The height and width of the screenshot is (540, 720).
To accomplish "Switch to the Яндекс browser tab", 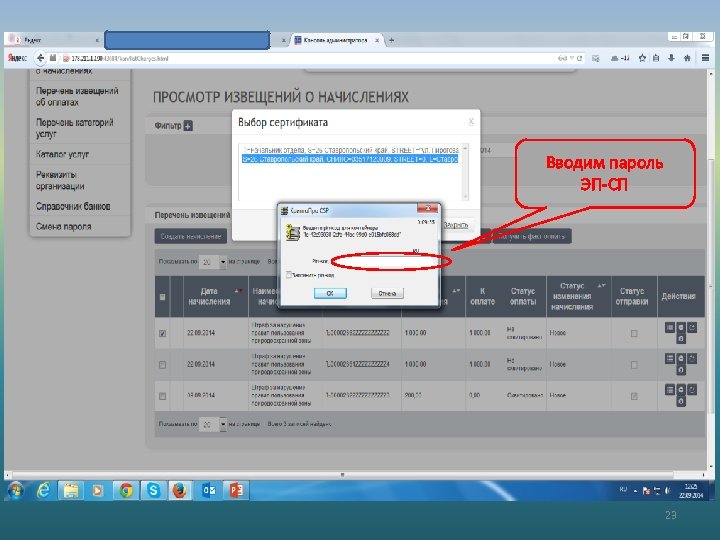I will point(53,40).
